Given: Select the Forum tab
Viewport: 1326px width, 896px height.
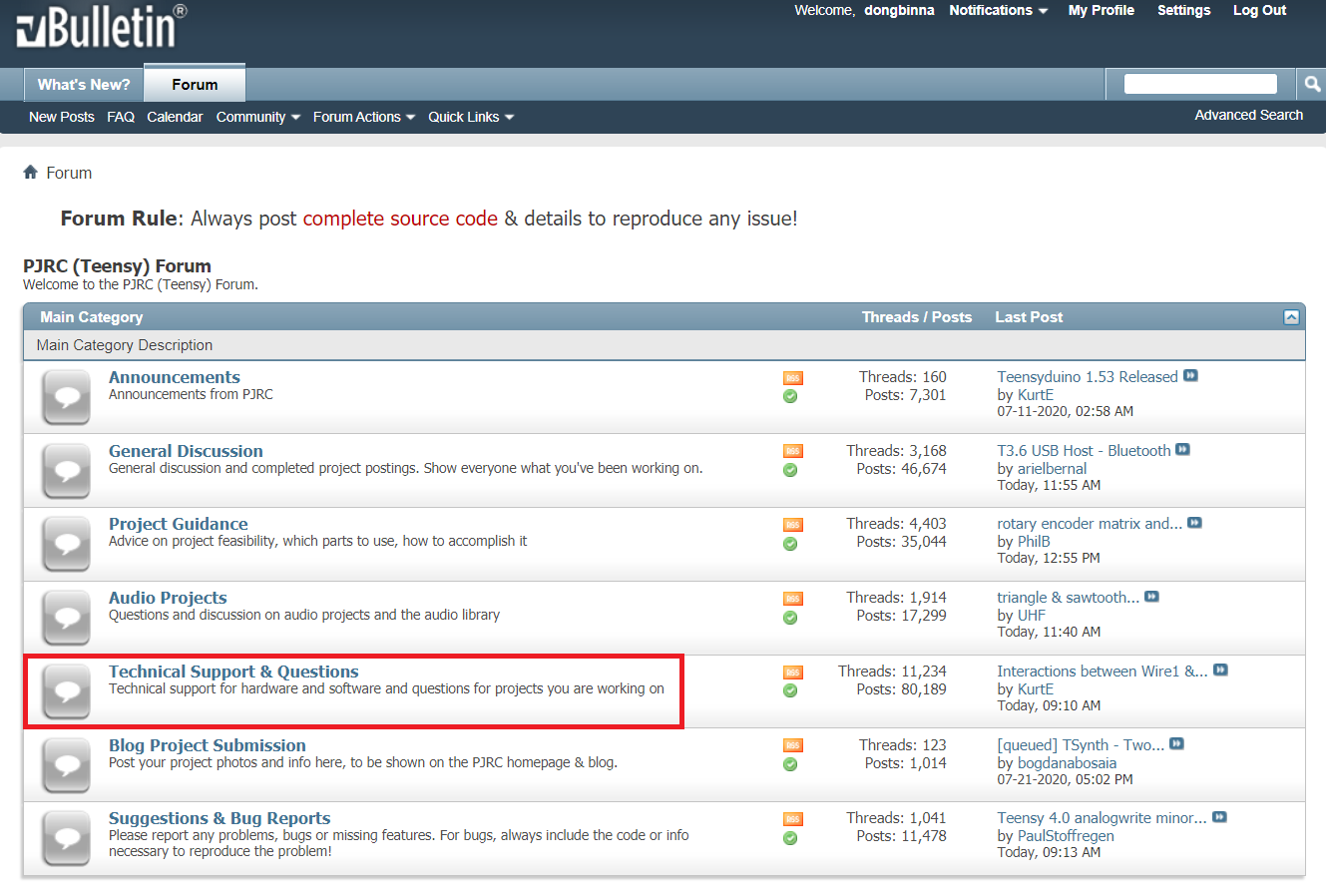Looking at the screenshot, I should point(195,84).
